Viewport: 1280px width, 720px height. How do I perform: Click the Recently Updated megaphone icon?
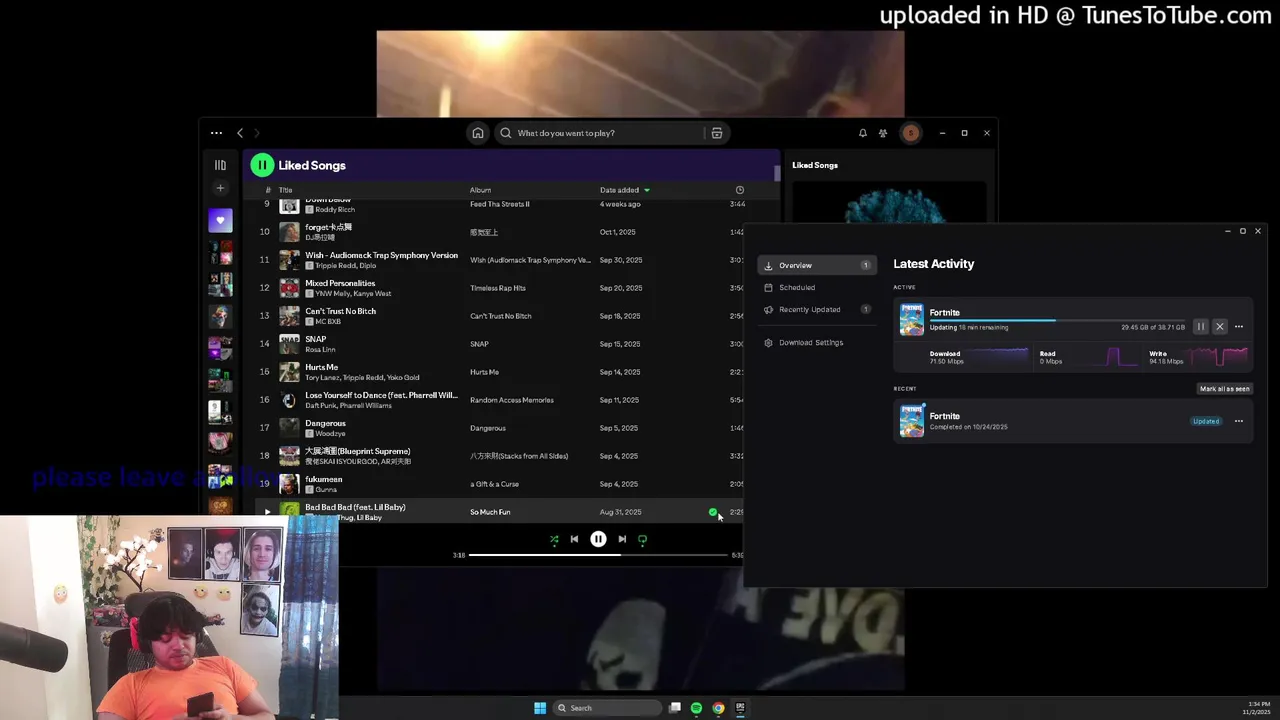click(x=768, y=309)
